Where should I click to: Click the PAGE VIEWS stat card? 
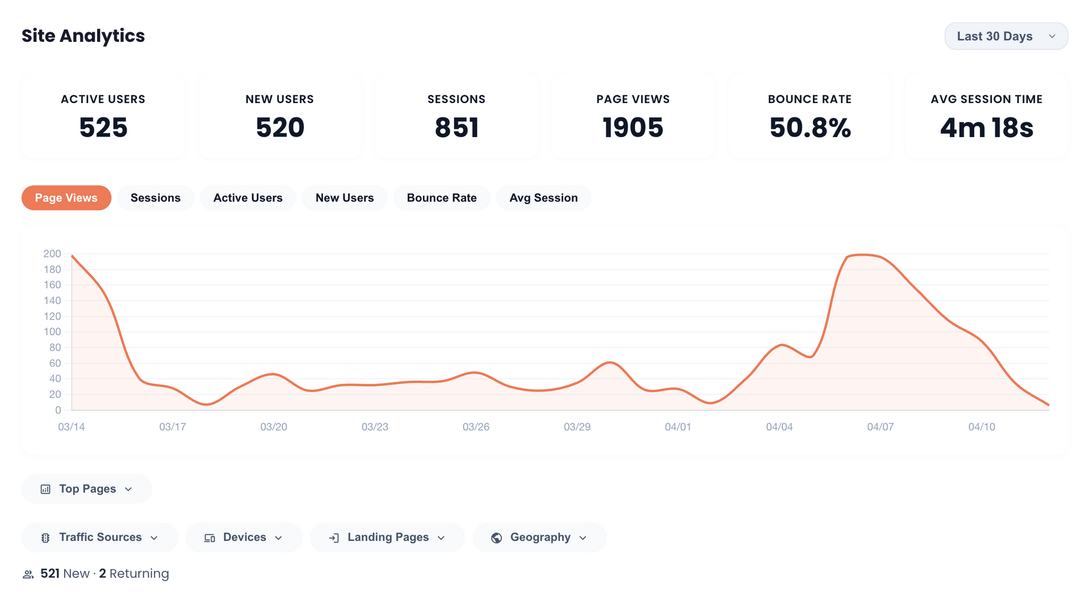(x=633, y=115)
